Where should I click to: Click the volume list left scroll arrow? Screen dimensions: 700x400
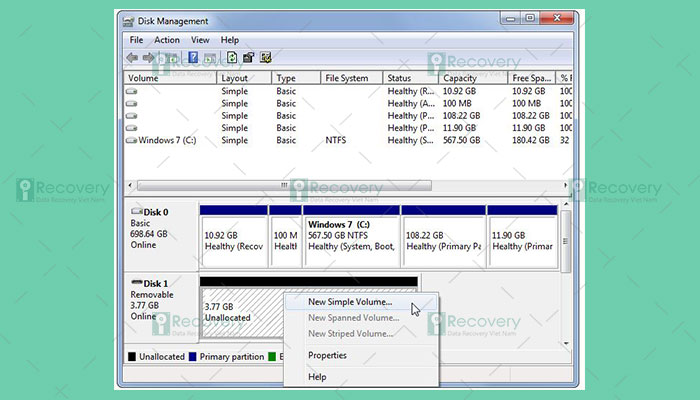(x=130, y=185)
